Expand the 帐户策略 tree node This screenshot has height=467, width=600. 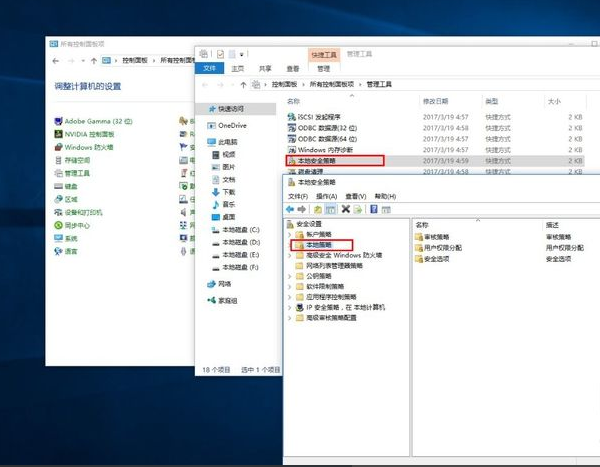pos(289,234)
